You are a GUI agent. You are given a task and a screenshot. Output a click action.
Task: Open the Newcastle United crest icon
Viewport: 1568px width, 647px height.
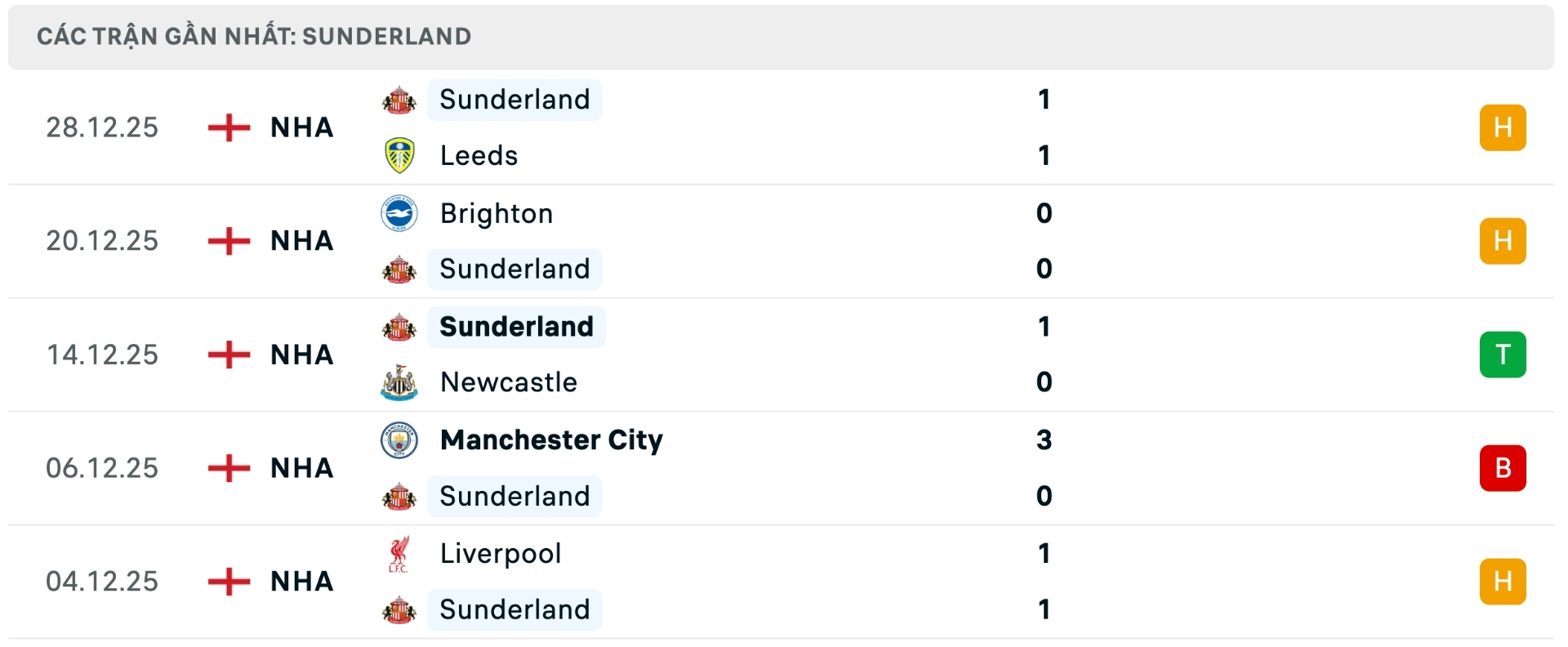pyautogui.click(x=399, y=382)
